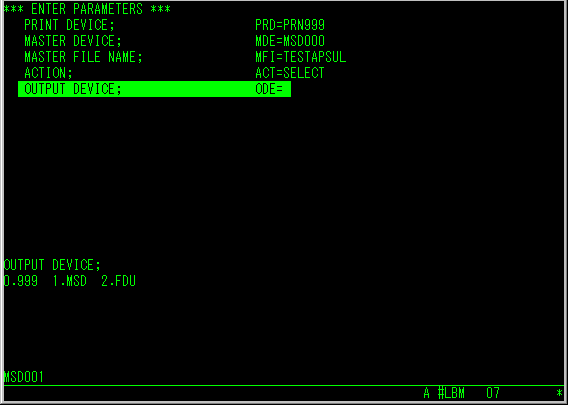The image size is (568, 405).
Task: Click the MASTER DEVICE; label
Action: pyautogui.click(x=73, y=41)
